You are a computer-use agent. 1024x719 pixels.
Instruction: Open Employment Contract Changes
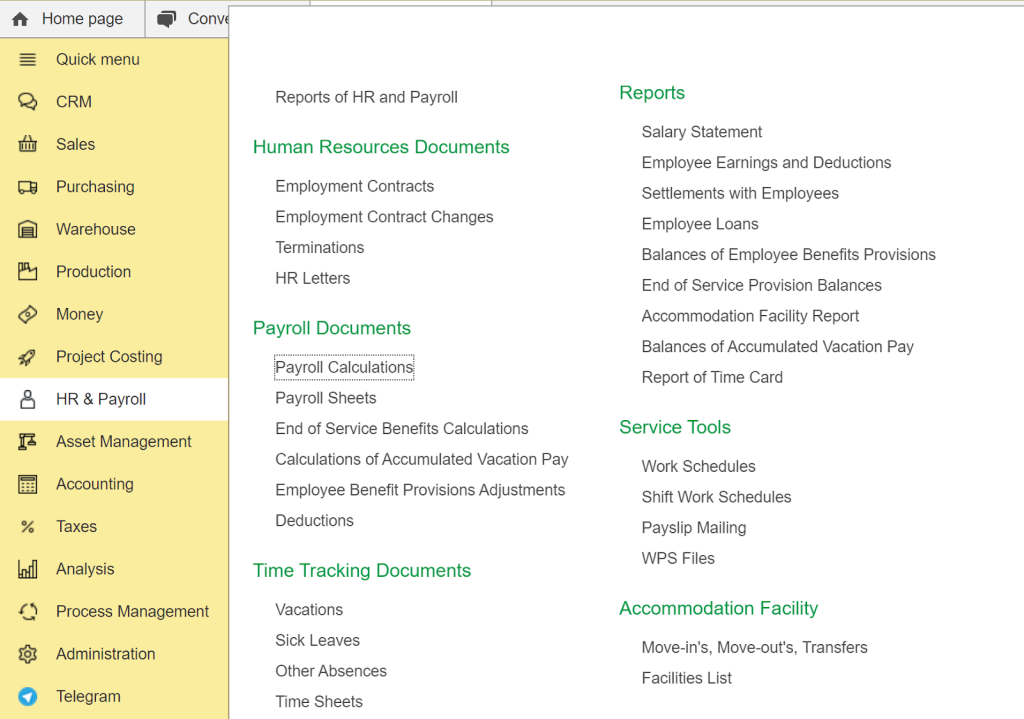[x=384, y=217]
